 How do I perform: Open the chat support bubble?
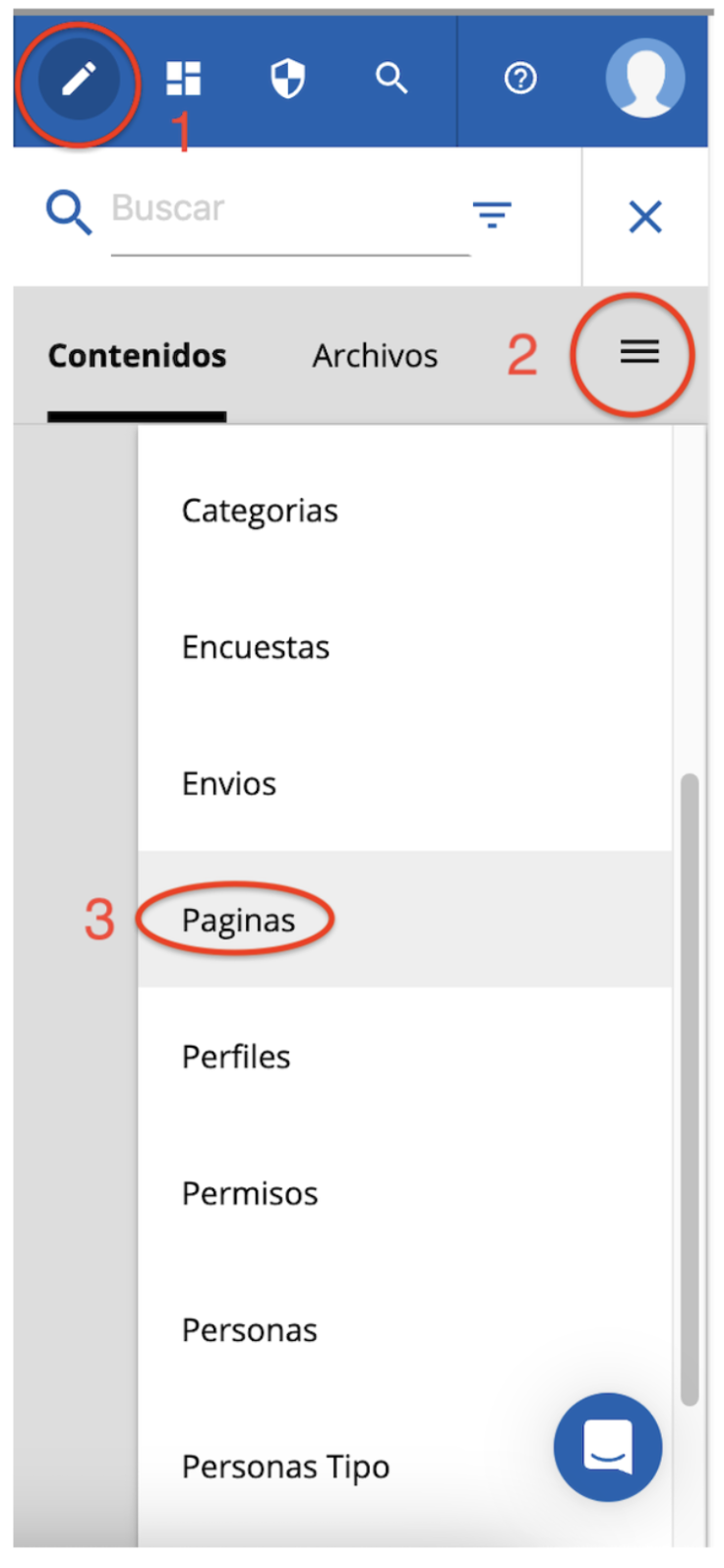pos(608,1447)
